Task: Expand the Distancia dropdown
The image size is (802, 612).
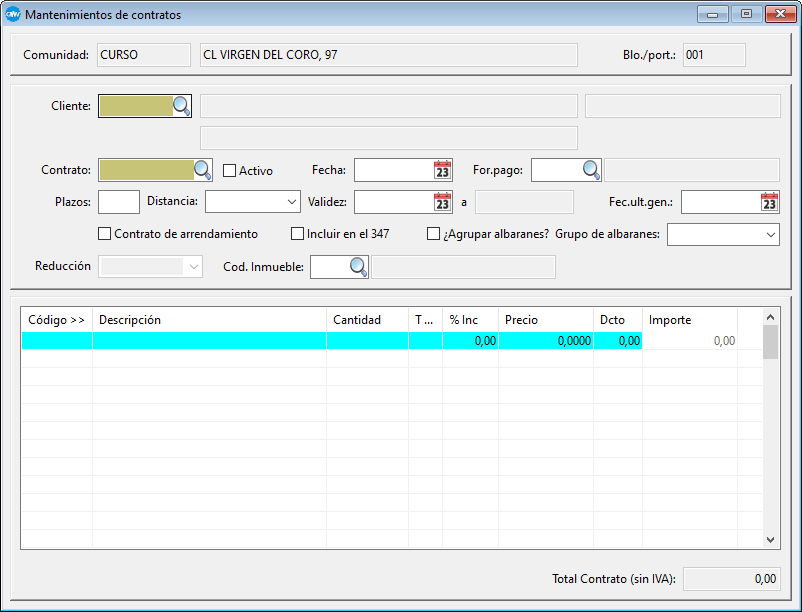Action: click(x=291, y=202)
